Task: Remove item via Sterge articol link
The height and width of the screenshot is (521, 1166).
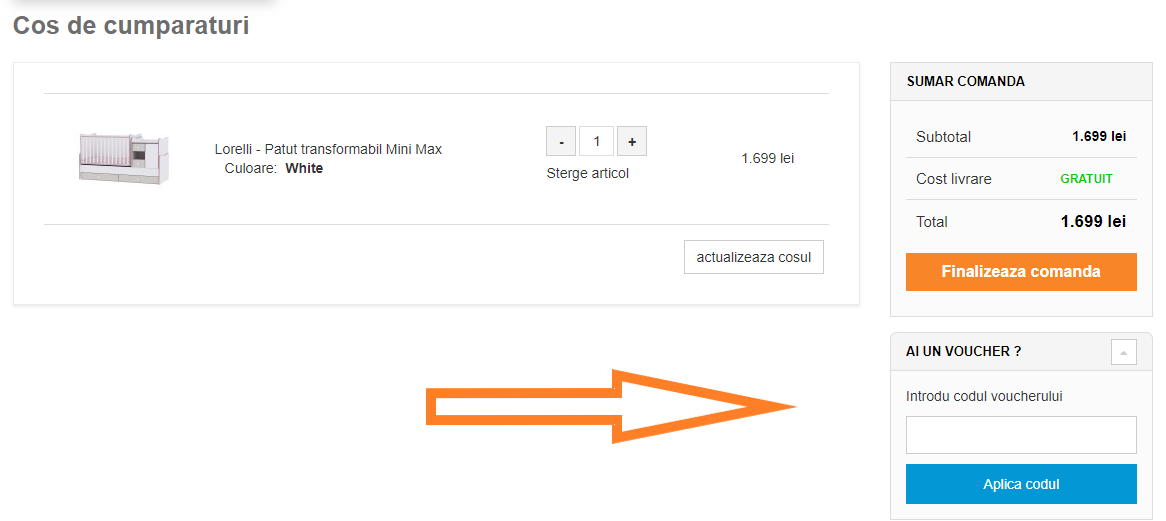Action: (x=587, y=173)
